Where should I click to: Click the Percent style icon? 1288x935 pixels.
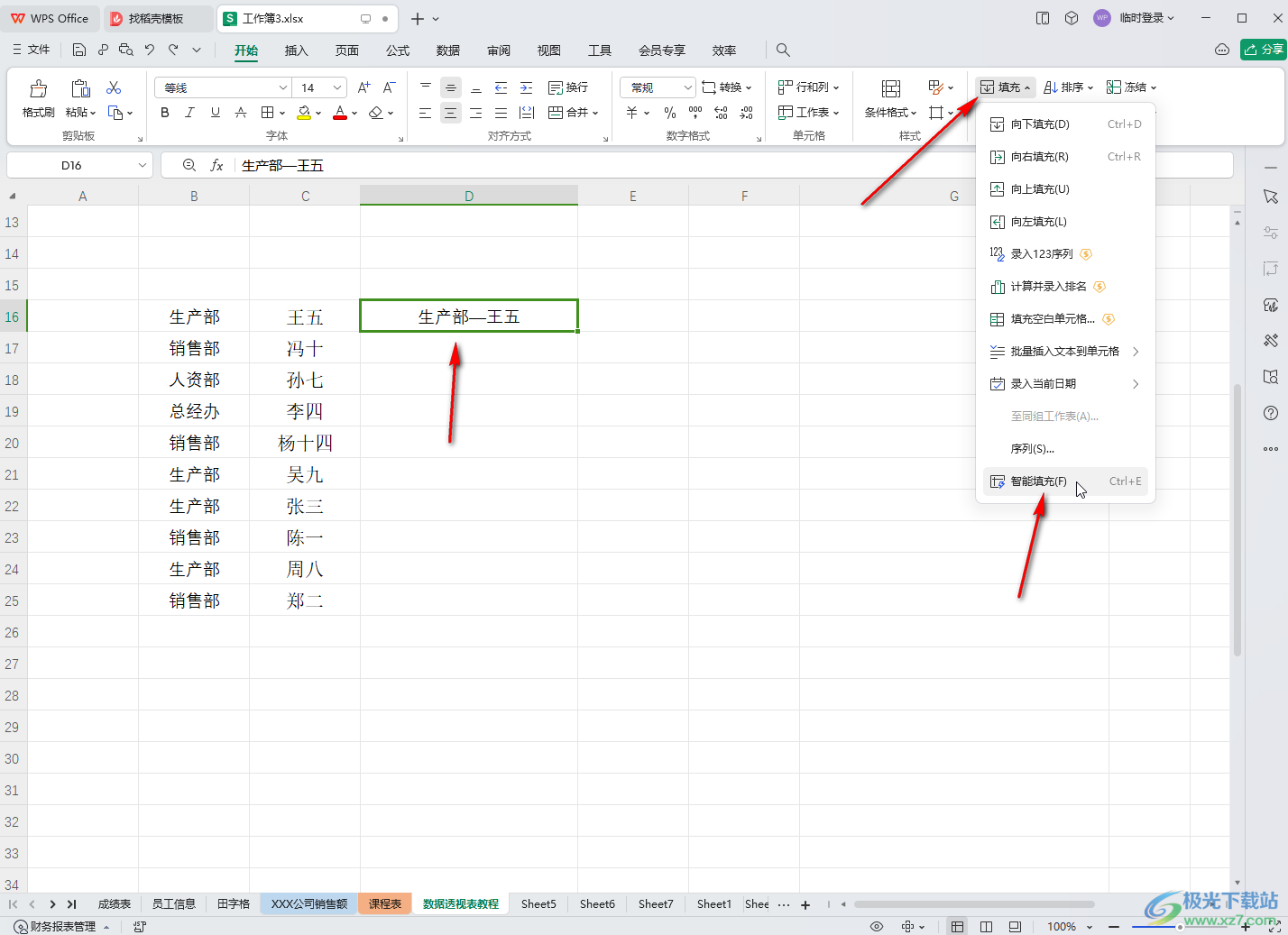[669, 113]
